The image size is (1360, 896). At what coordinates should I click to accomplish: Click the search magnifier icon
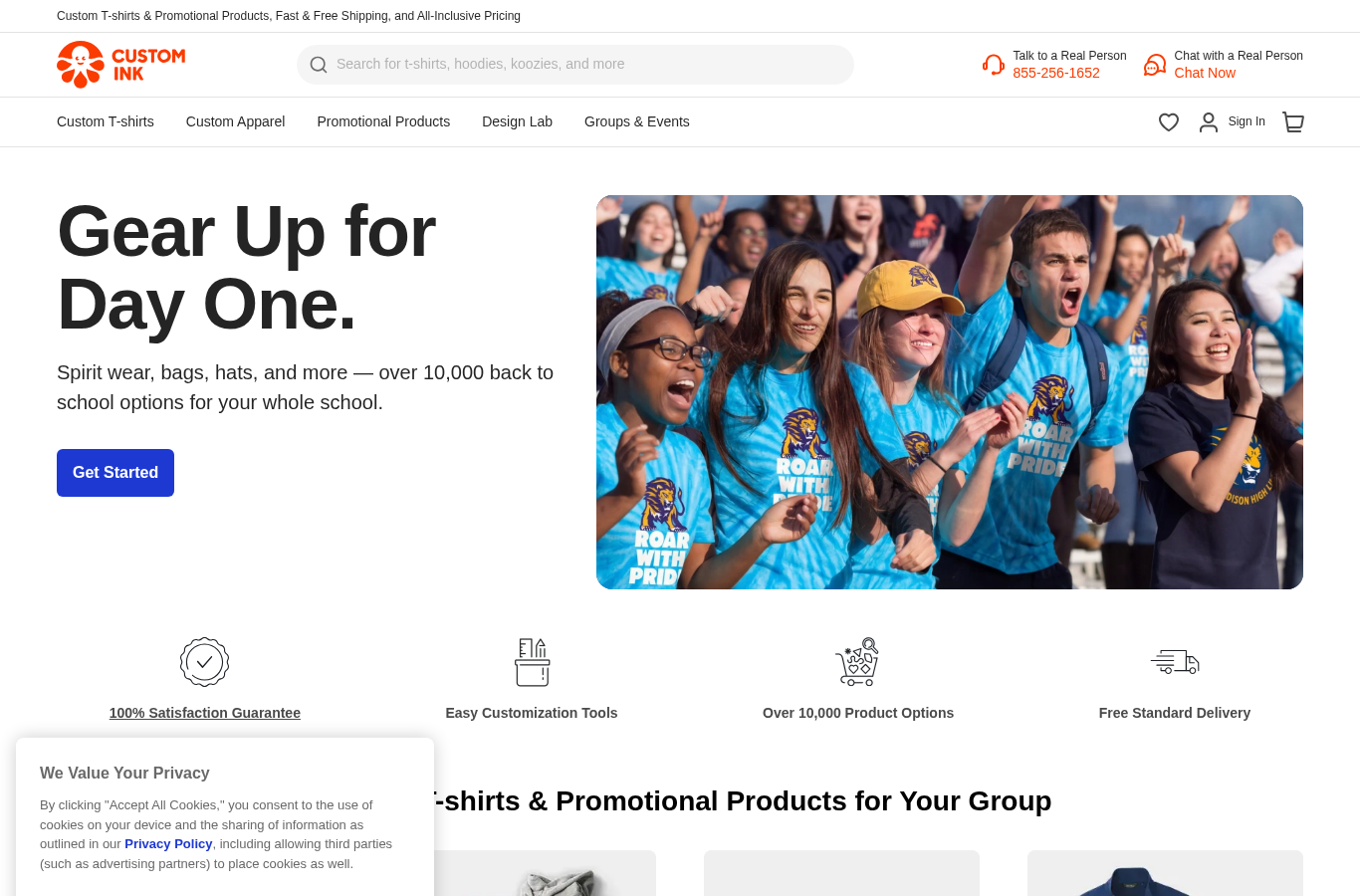[319, 65]
